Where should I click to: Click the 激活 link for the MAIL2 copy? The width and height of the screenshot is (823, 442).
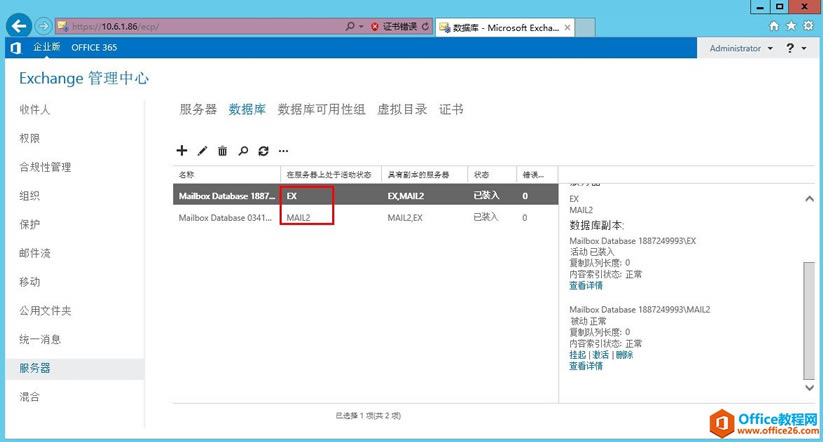600,355
